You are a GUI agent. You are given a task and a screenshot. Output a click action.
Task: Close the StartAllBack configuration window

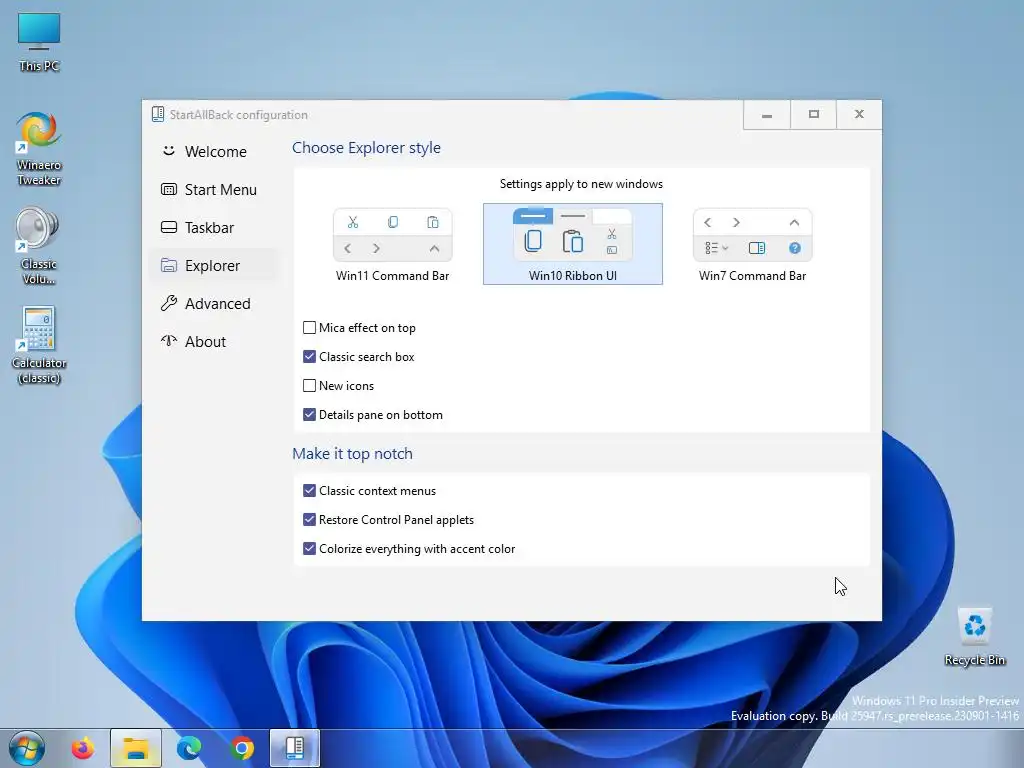coord(859,115)
